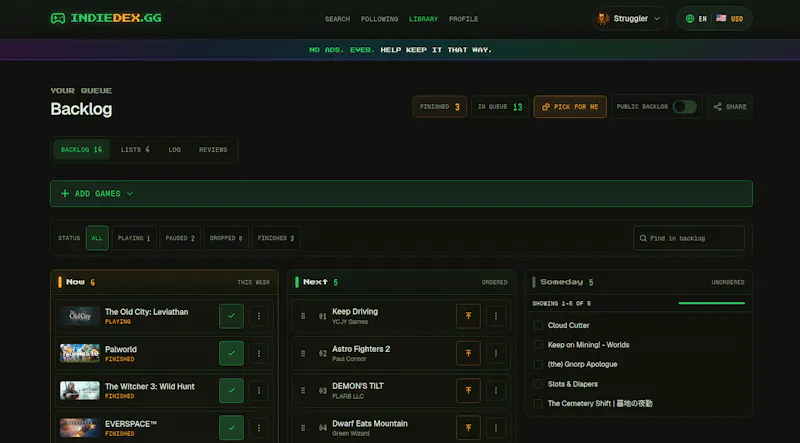Filter backlog by Paused status
Image resolution: width=800 pixels, height=443 pixels.
180,238
